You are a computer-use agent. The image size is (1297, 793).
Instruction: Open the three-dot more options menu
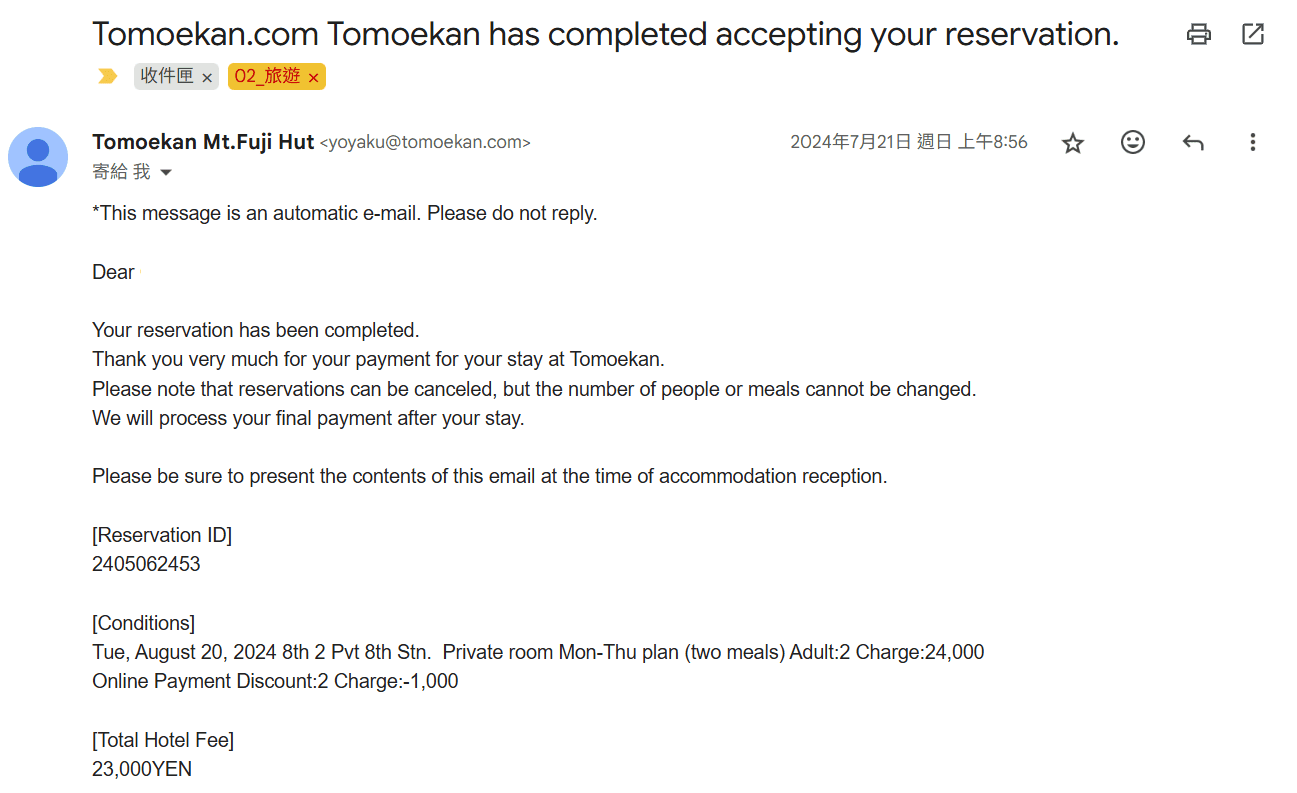pyautogui.click(x=1252, y=143)
